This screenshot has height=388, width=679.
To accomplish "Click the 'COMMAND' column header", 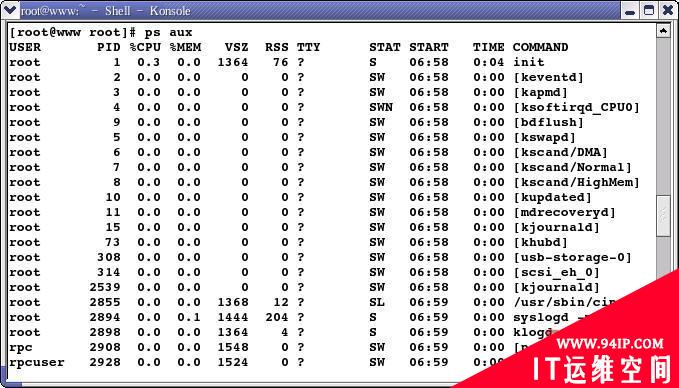I will coord(540,47).
